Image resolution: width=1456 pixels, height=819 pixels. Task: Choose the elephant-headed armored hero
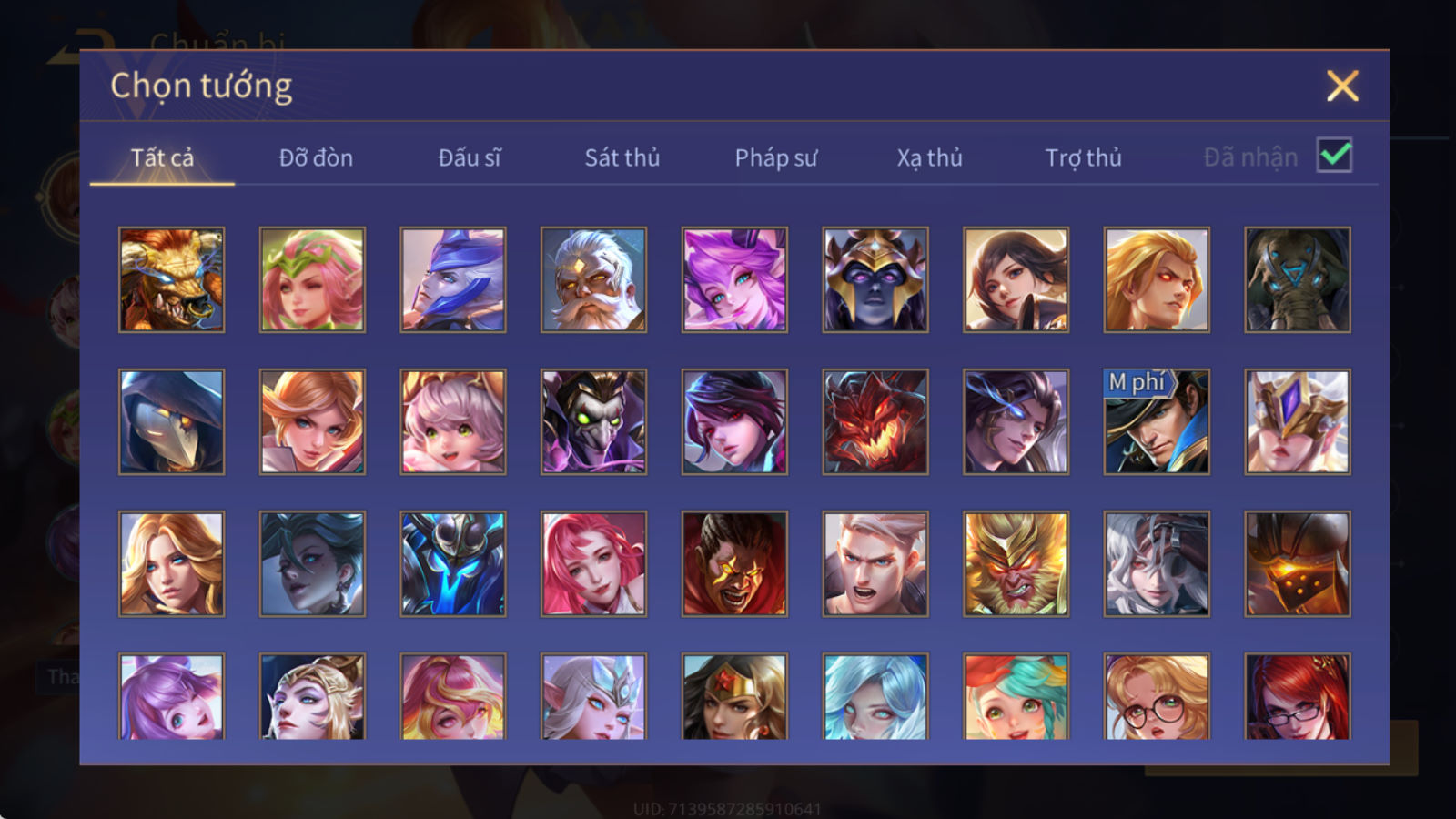[1297, 279]
